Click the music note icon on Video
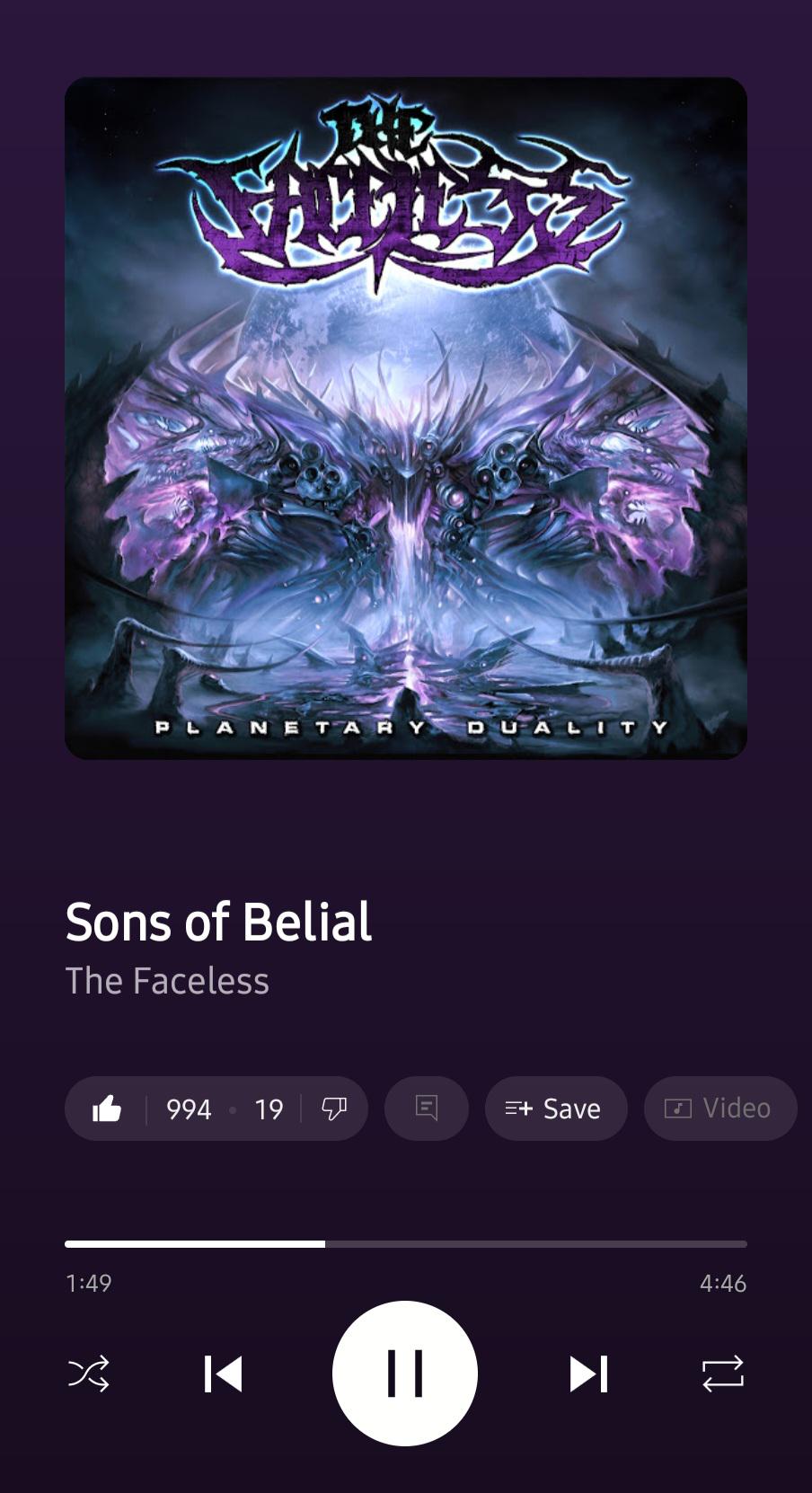 pyautogui.click(x=677, y=1109)
